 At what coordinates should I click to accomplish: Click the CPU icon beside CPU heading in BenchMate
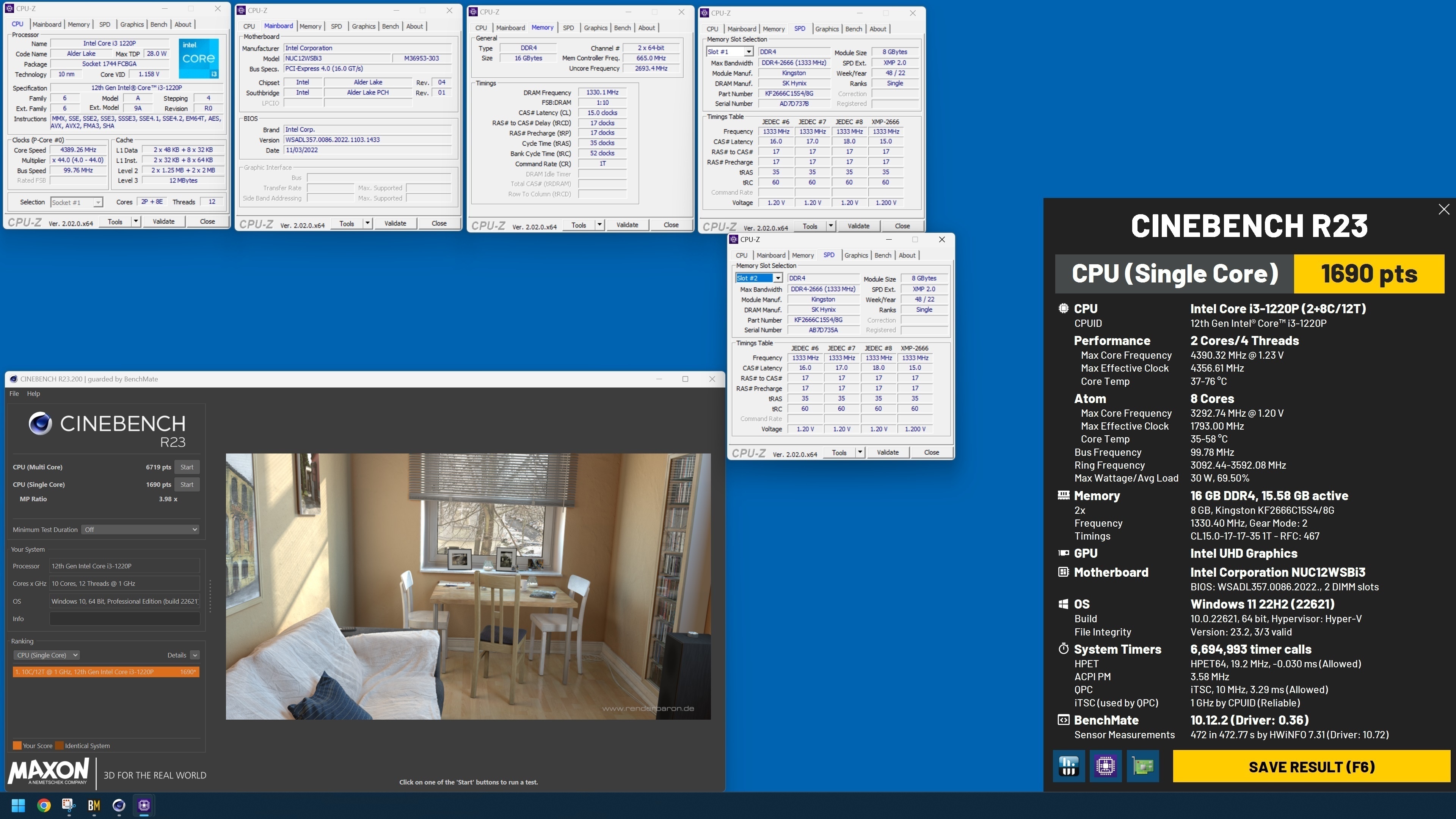point(1063,309)
